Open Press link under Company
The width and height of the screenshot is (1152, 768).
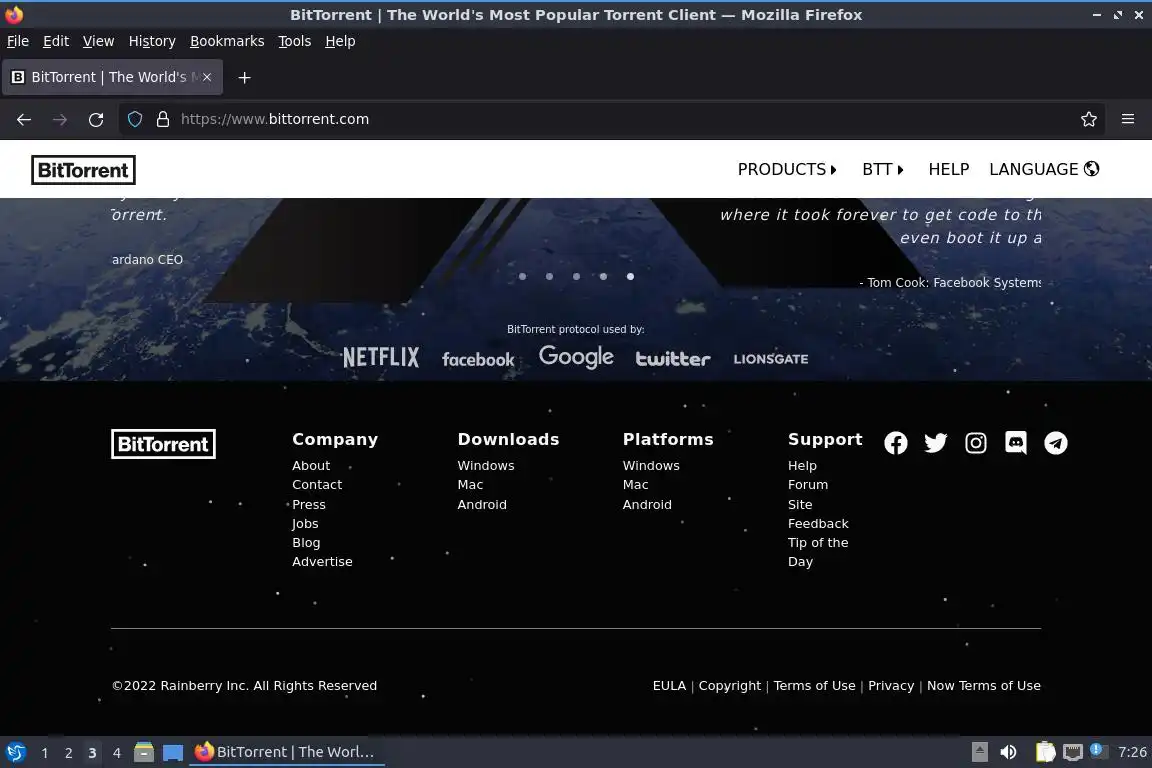tap(309, 505)
